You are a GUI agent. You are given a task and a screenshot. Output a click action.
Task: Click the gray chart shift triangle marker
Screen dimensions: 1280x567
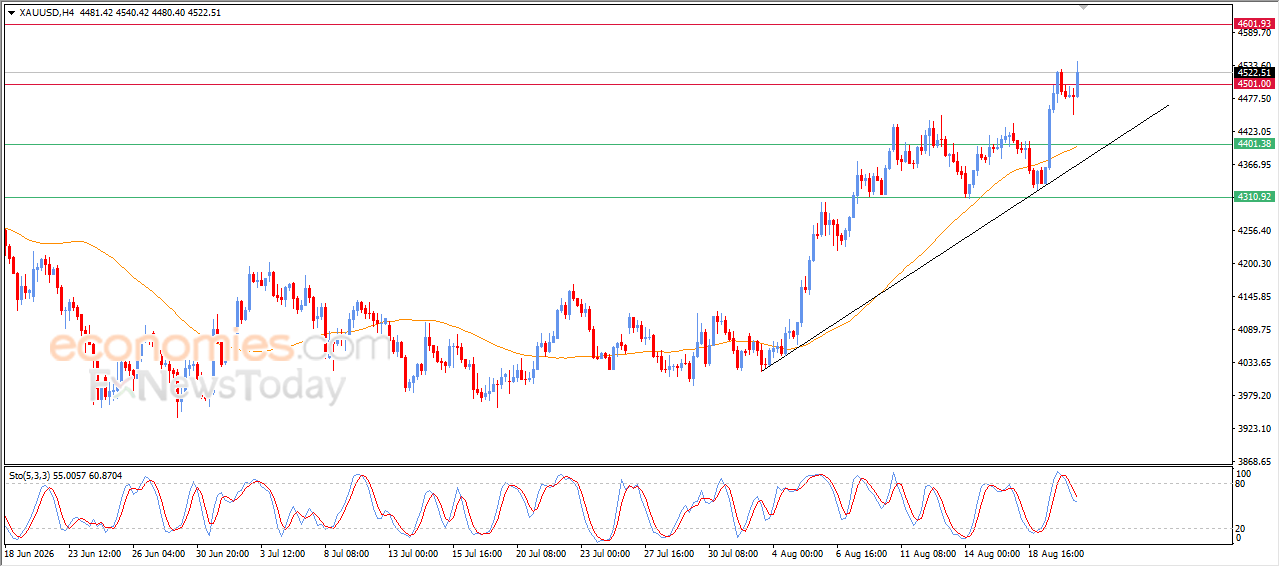[x=1085, y=6]
